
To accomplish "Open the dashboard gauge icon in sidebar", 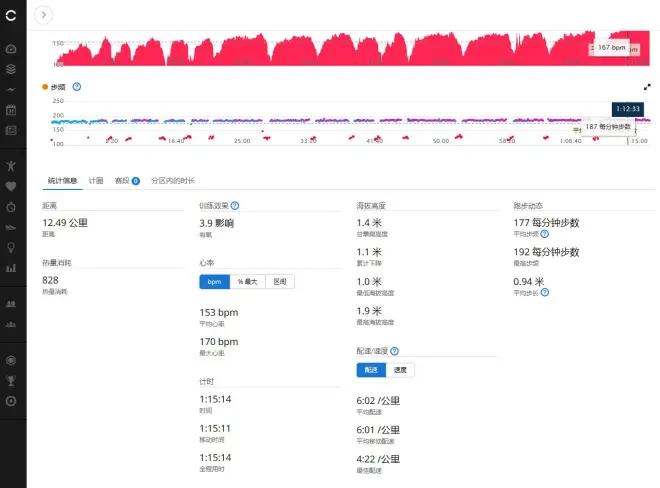I will [x=11, y=48].
